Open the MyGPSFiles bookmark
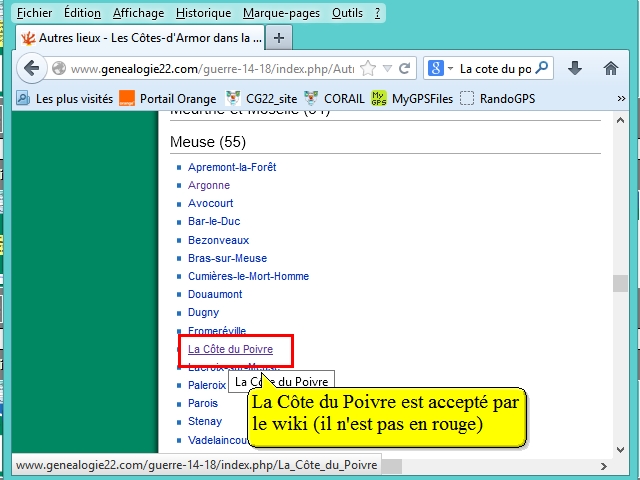This screenshot has height=480, width=640. point(412,99)
